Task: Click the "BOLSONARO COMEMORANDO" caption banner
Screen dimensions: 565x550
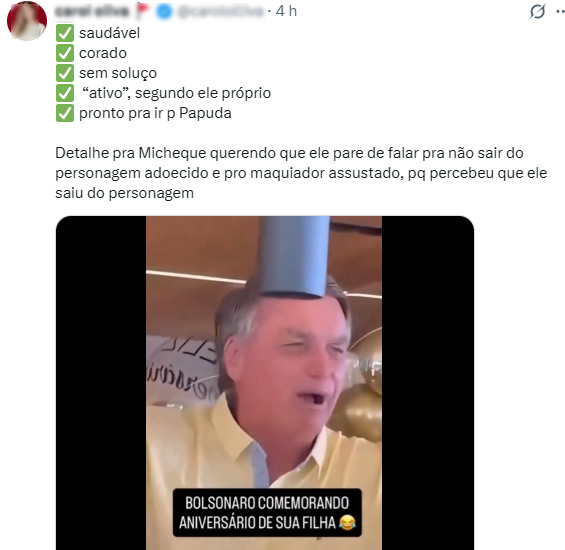Action: [267, 513]
